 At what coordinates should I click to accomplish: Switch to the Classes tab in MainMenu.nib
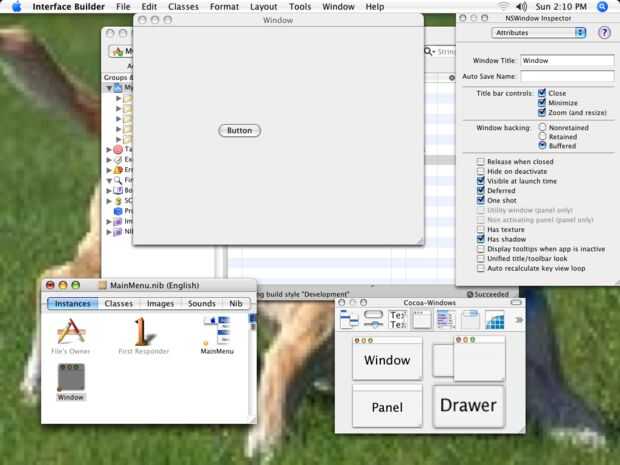click(x=119, y=303)
